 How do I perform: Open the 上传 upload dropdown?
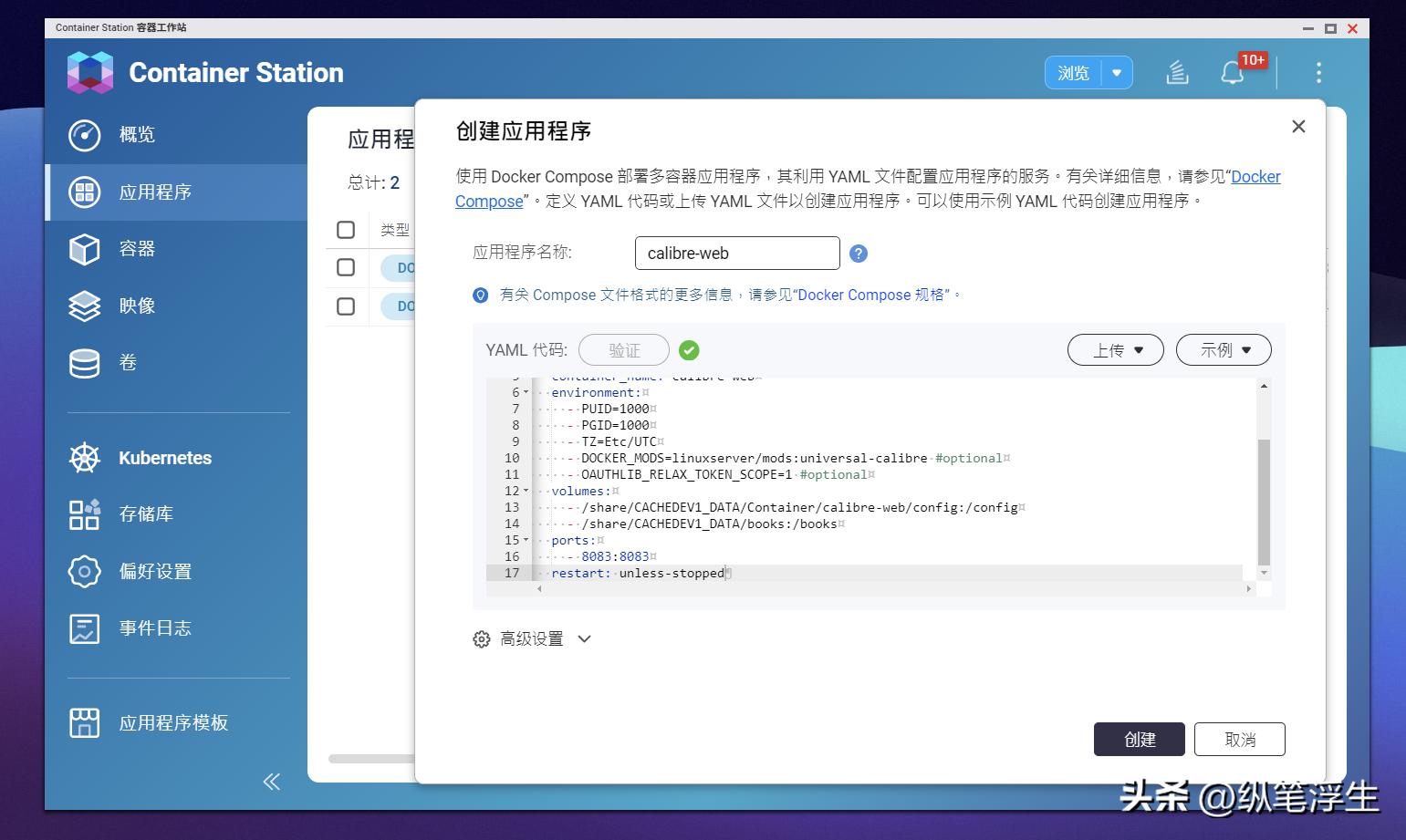[1116, 350]
